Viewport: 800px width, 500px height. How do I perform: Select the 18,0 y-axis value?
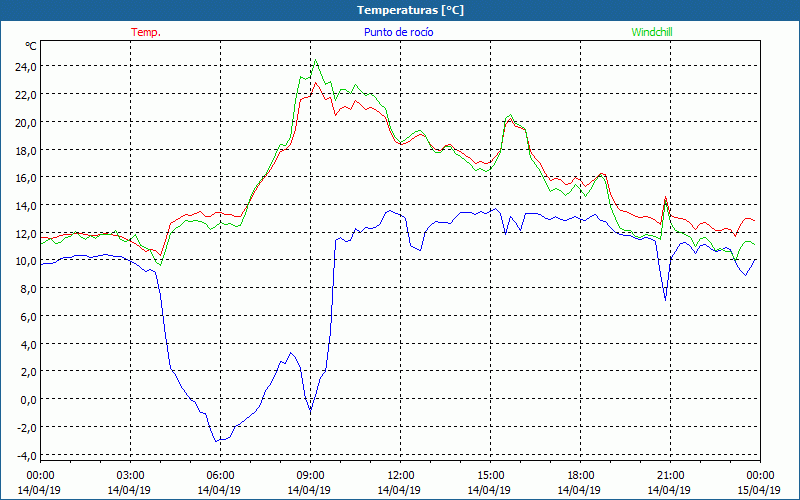tap(26, 151)
